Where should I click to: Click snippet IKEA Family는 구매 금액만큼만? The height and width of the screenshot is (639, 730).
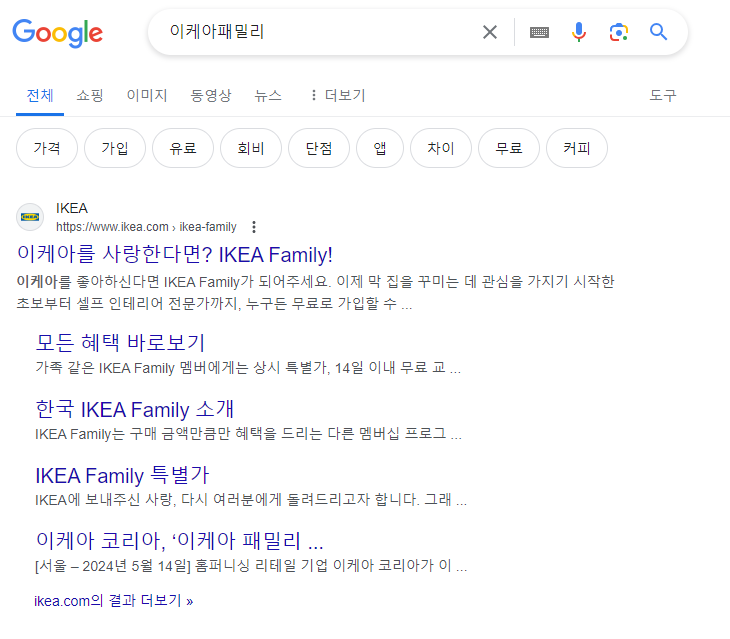click(x=249, y=434)
